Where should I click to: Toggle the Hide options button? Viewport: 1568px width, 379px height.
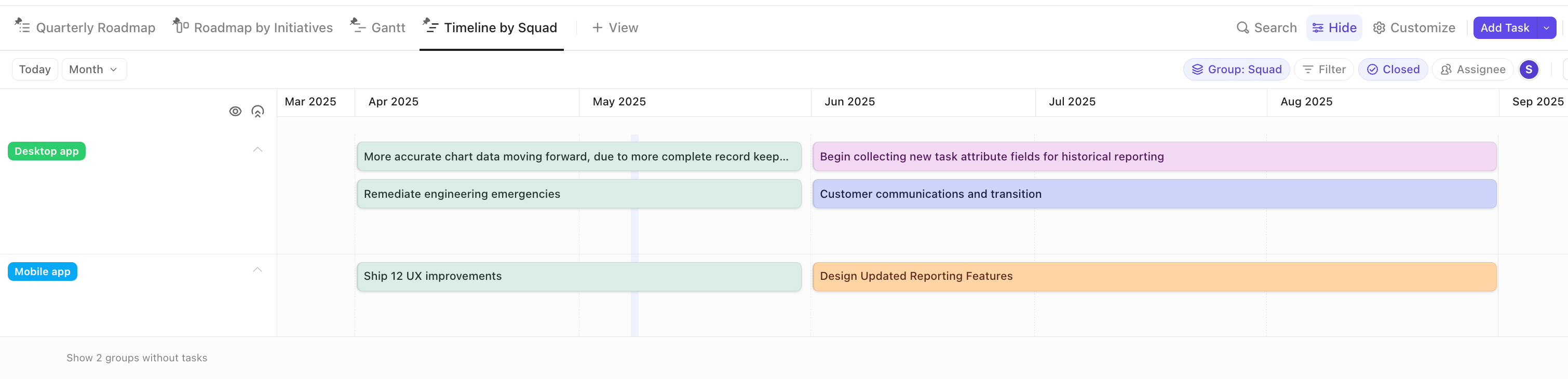point(1334,28)
